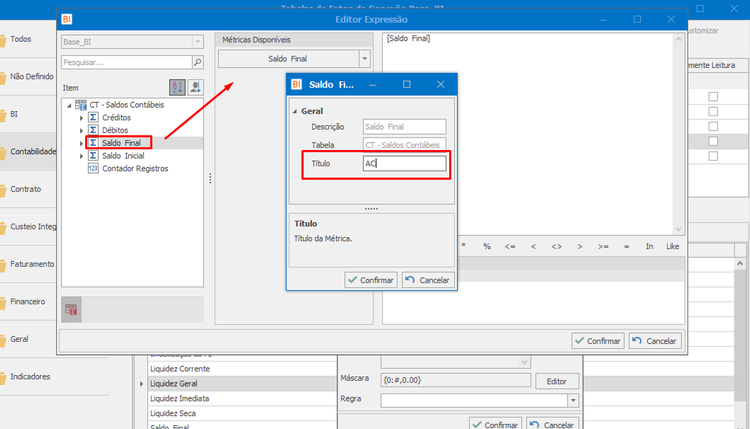Check the first checkbox in Leitura column
This screenshot has height=429, width=750.
point(713,97)
